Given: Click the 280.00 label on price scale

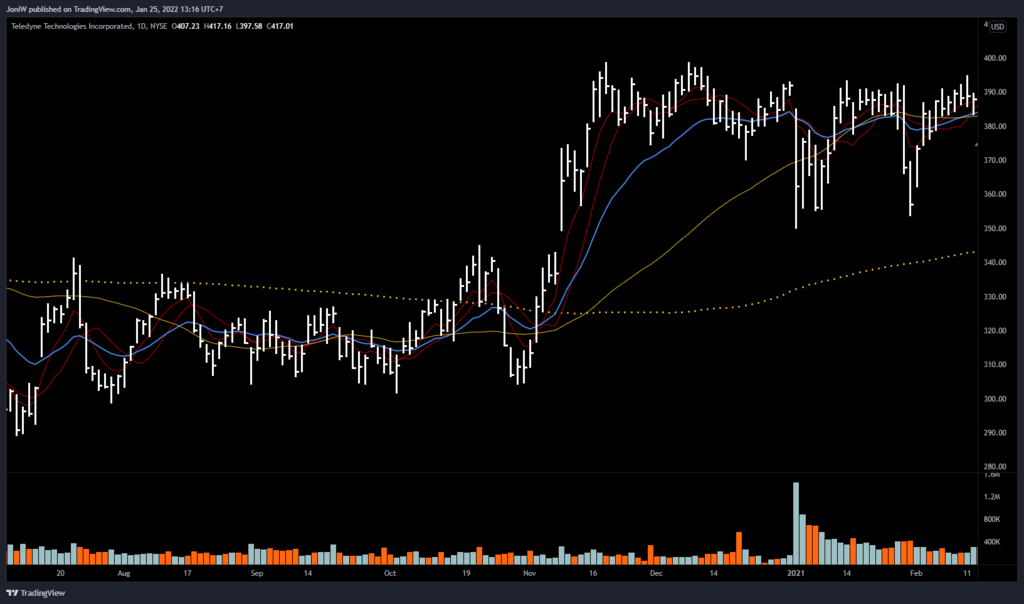Looking at the screenshot, I should (x=995, y=467).
